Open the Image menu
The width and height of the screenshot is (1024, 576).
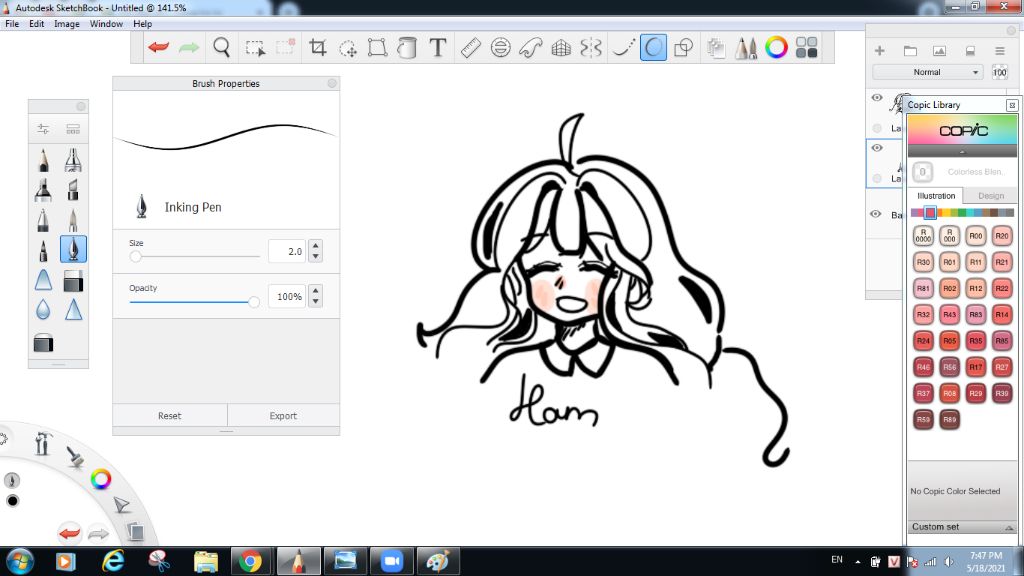click(x=67, y=24)
